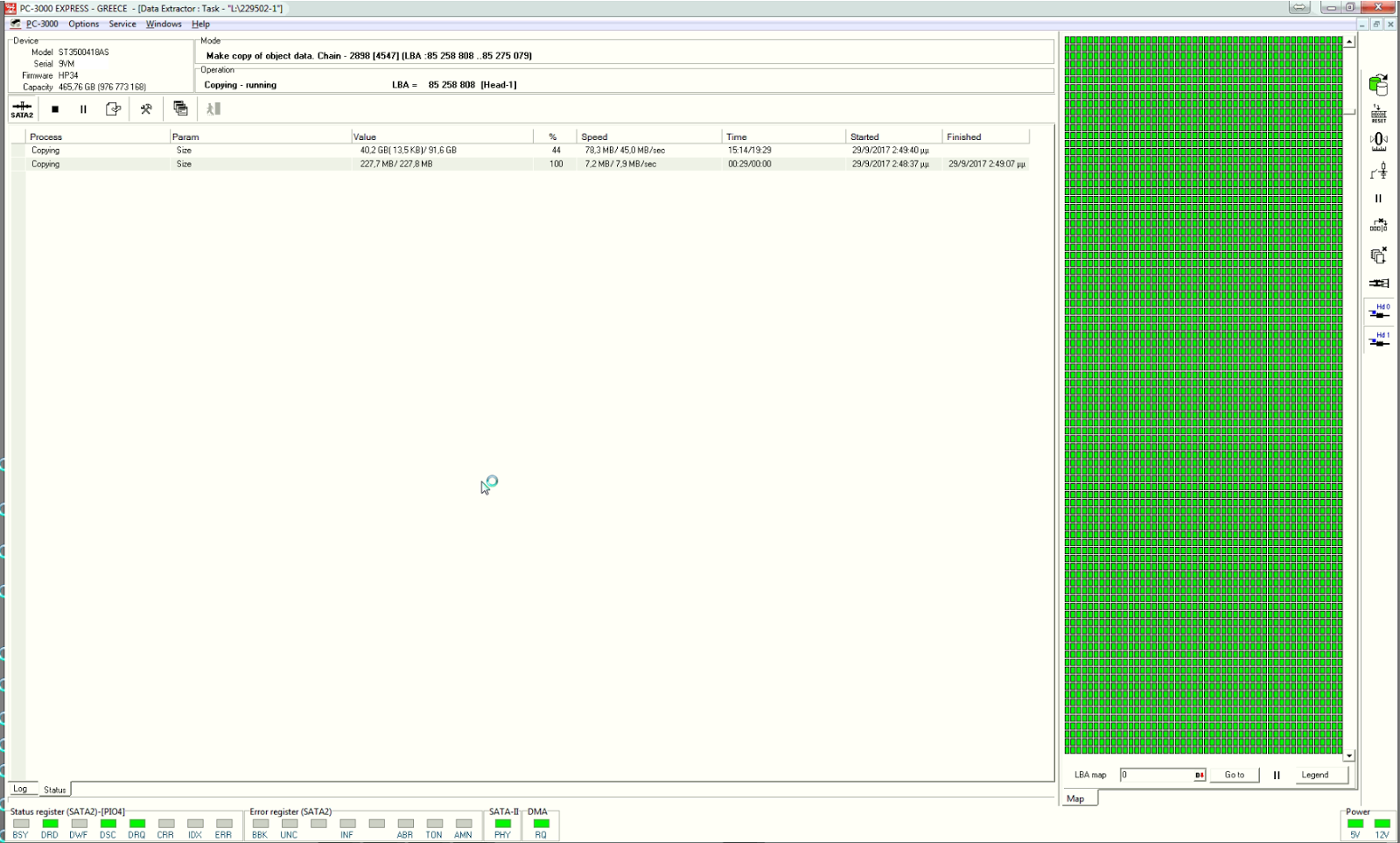
Task: Click the time value 15:14/19:29
Action: [750, 151]
